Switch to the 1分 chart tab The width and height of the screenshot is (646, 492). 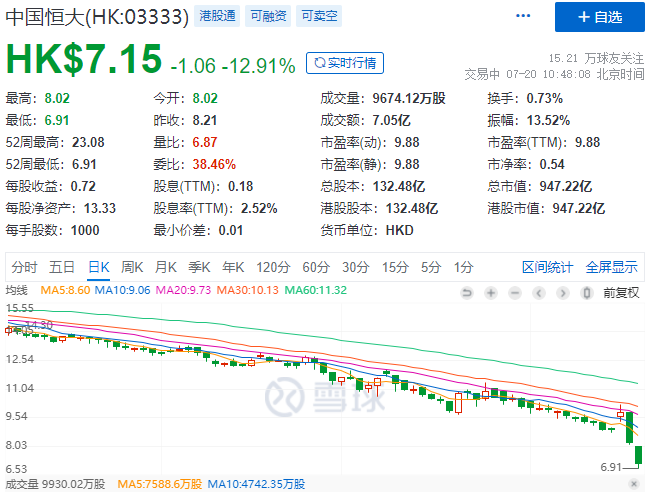pyautogui.click(x=463, y=267)
